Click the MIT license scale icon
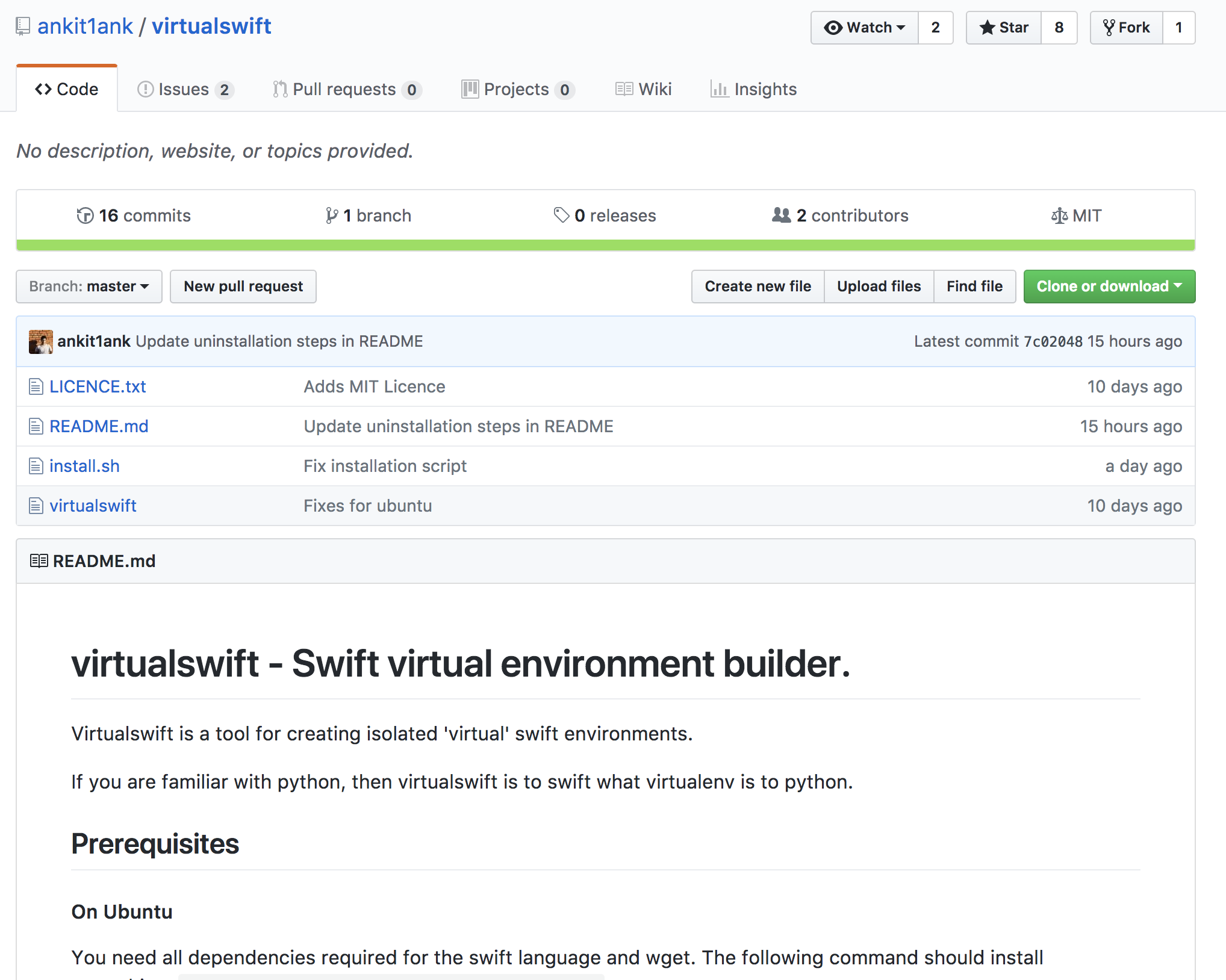Image resolution: width=1226 pixels, height=980 pixels. (1059, 215)
